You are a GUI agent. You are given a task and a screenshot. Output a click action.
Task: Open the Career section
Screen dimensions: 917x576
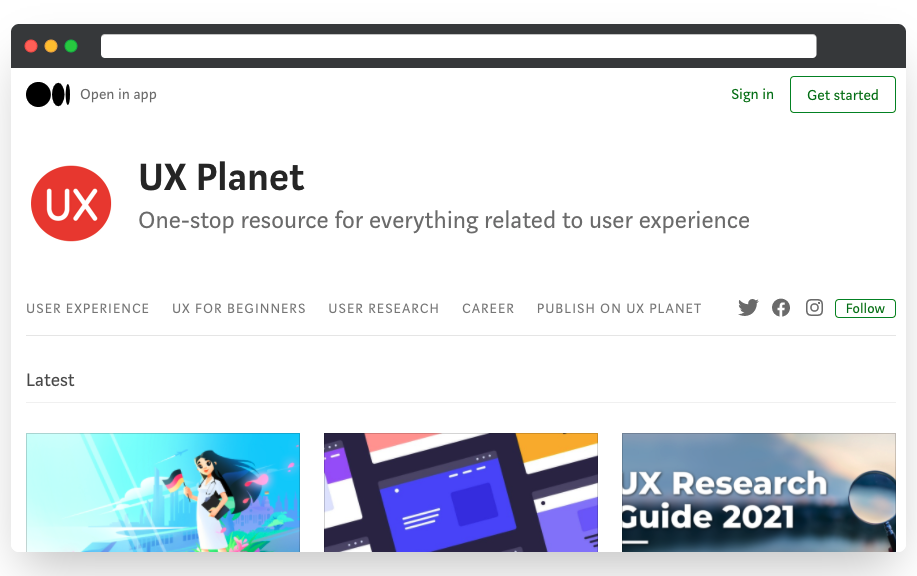click(x=488, y=309)
